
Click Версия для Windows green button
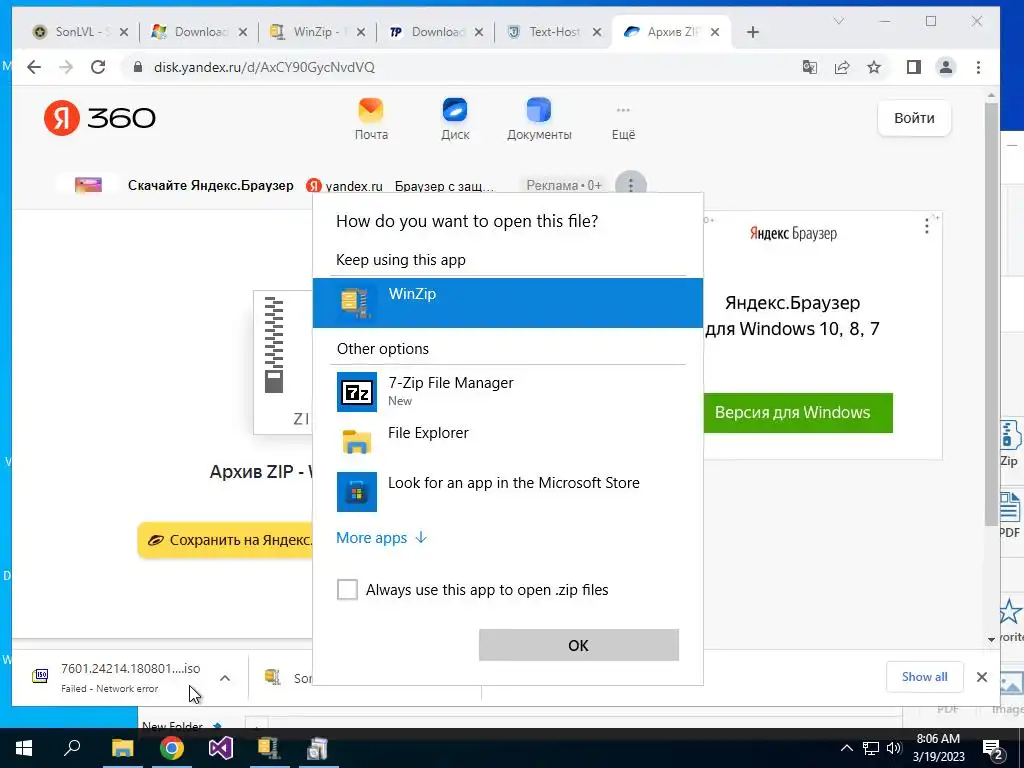pos(797,413)
